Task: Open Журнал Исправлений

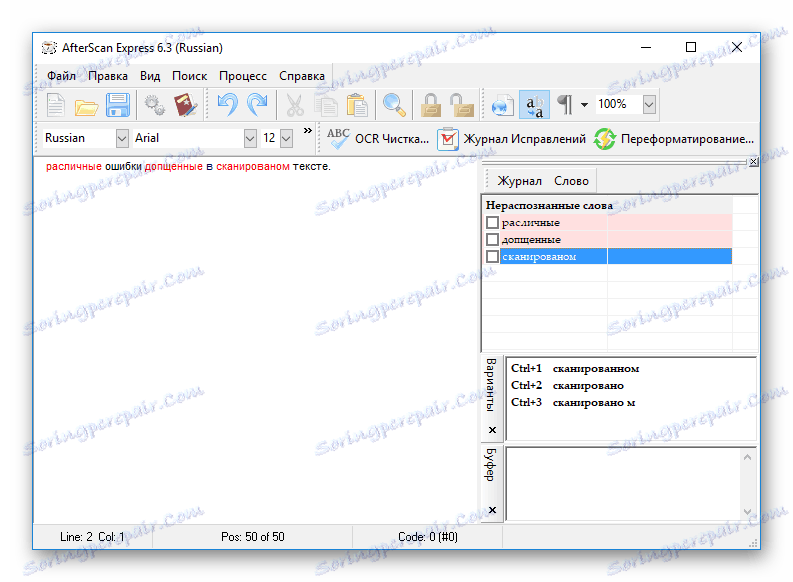Action: [x=511, y=139]
